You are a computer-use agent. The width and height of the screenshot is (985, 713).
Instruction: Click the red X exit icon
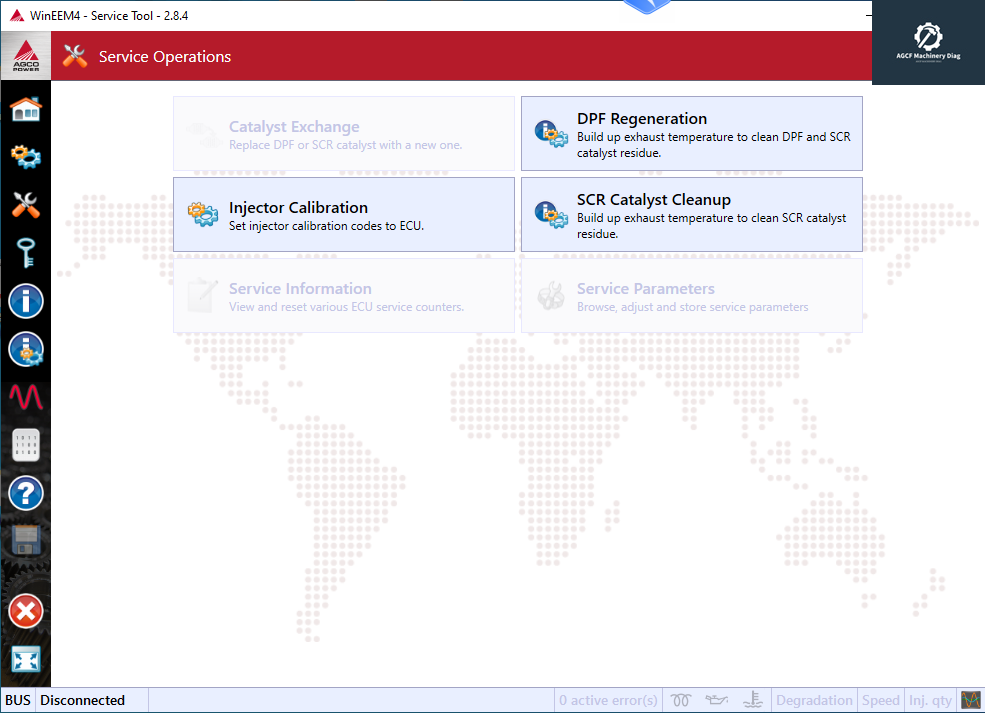pyautogui.click(x=26, y=611)
